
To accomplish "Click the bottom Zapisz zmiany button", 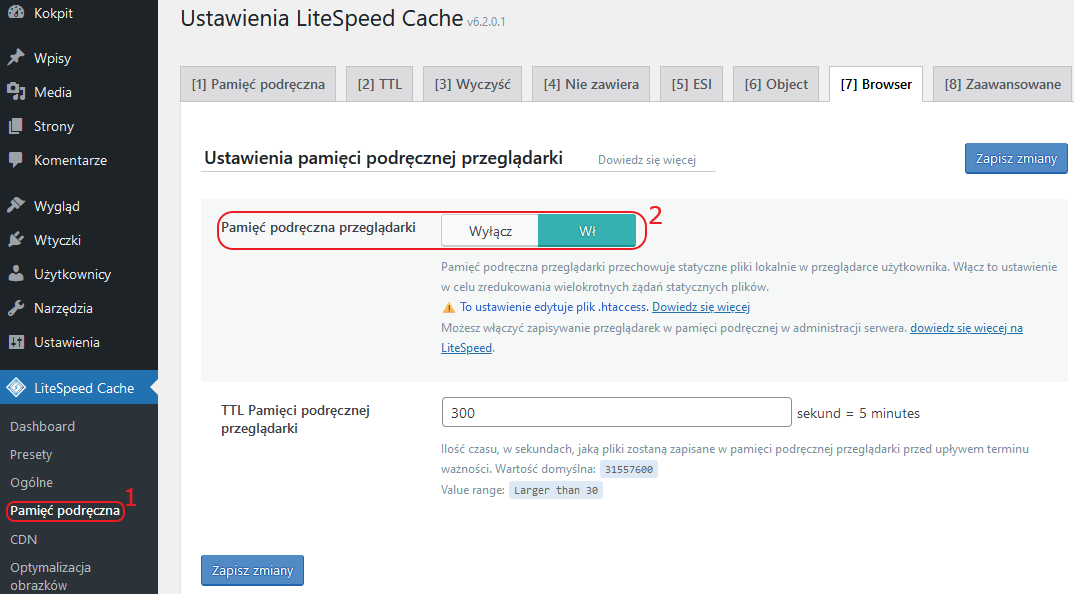I will [x=252, y=570].
